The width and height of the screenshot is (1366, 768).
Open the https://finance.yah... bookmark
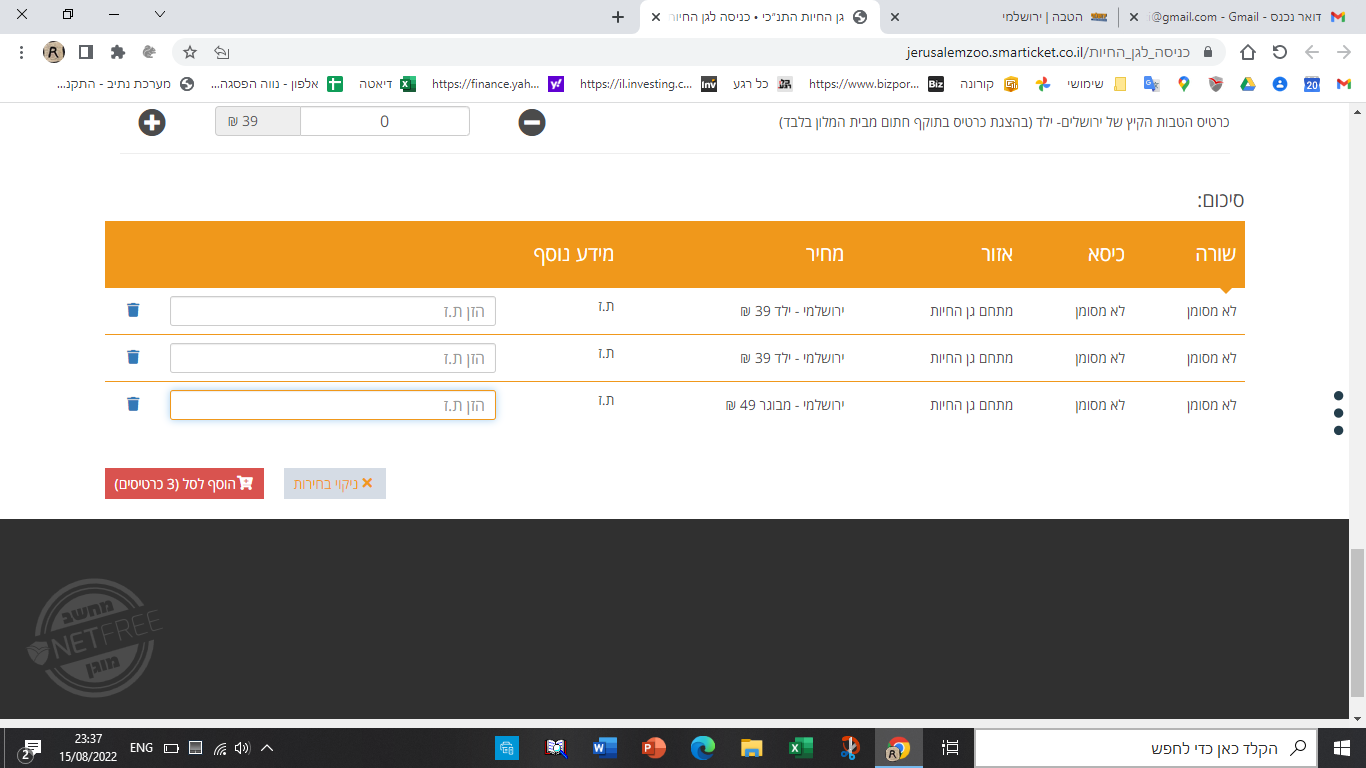tap(498, 84)
